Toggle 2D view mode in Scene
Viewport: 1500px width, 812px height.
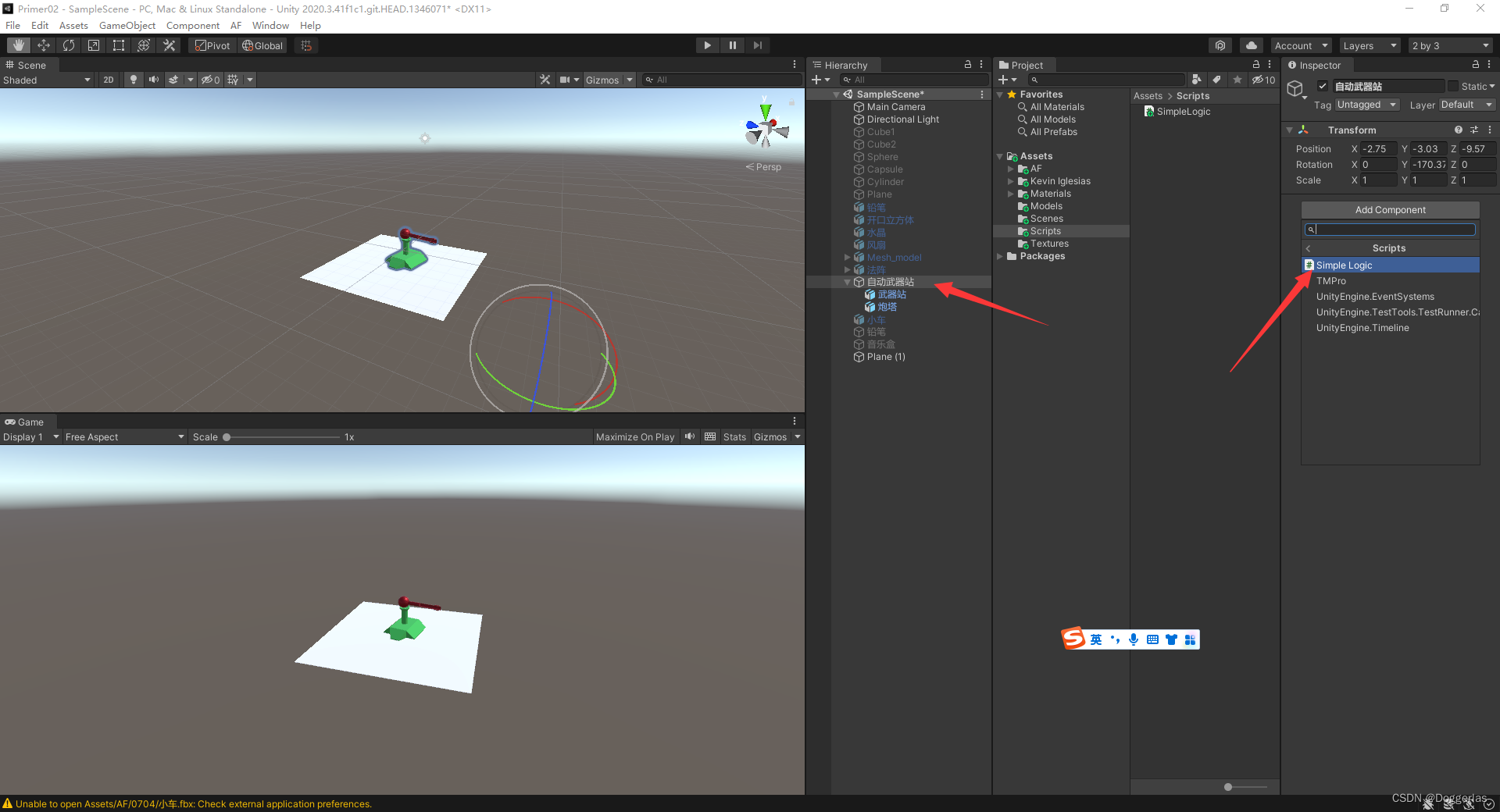pyautogui.click(x=109, y=80)
